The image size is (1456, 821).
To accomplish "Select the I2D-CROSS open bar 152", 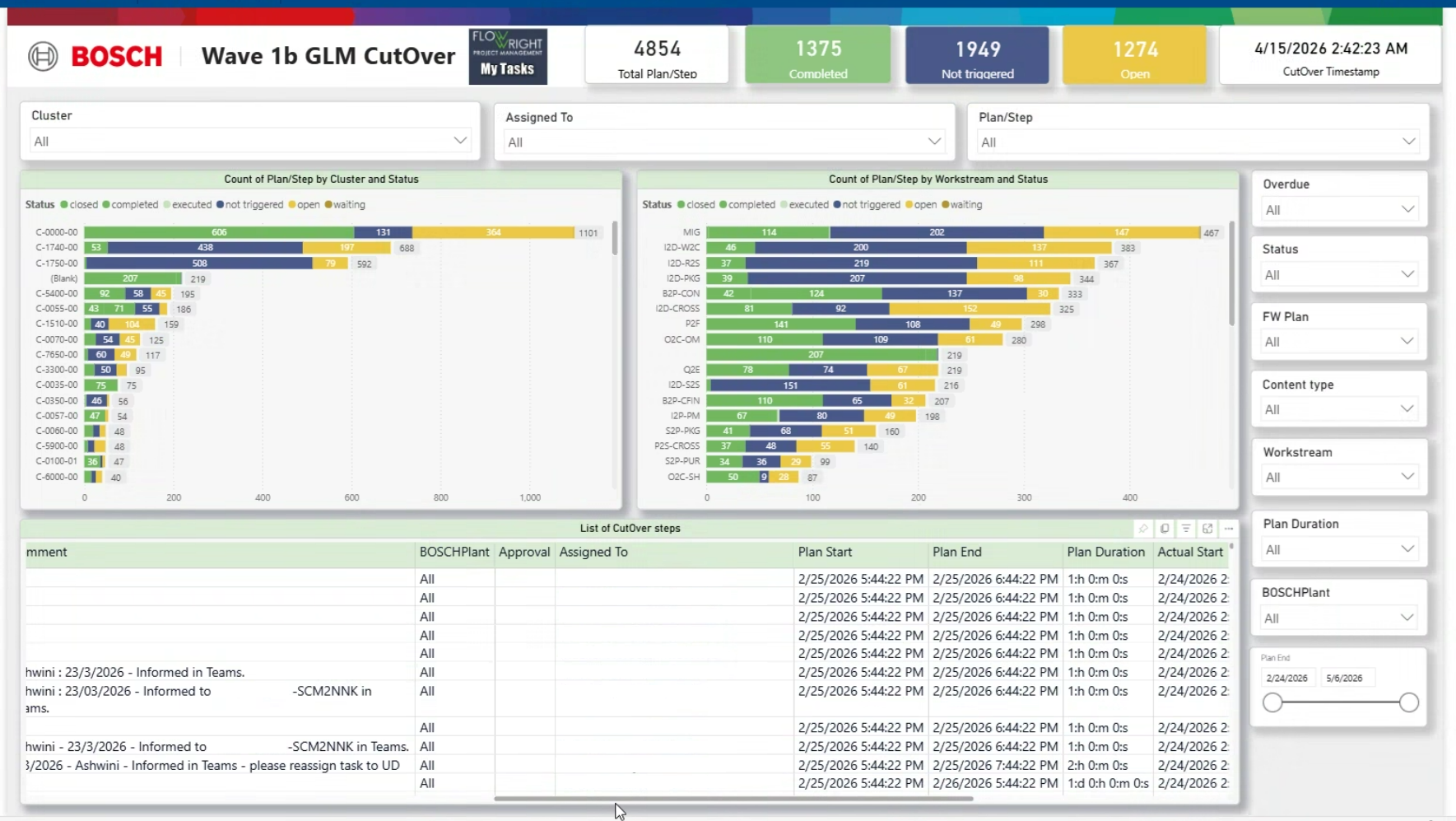I will (x=970, y=309).
